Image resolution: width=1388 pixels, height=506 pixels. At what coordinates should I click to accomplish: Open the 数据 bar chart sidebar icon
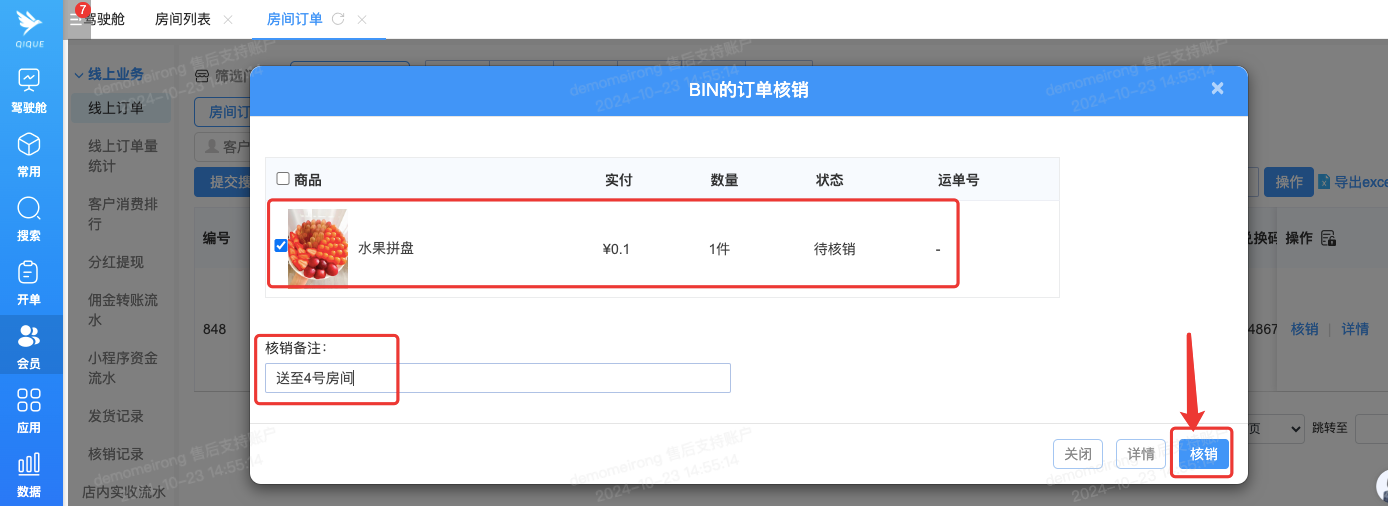[x=29, y=464]
